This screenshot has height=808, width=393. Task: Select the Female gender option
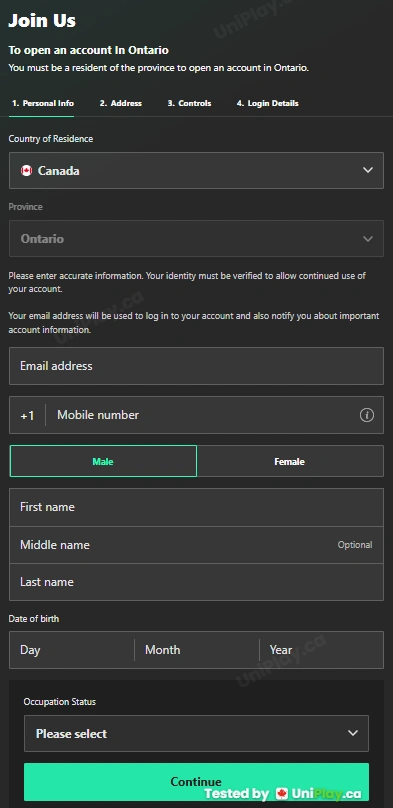pos(290,461)
